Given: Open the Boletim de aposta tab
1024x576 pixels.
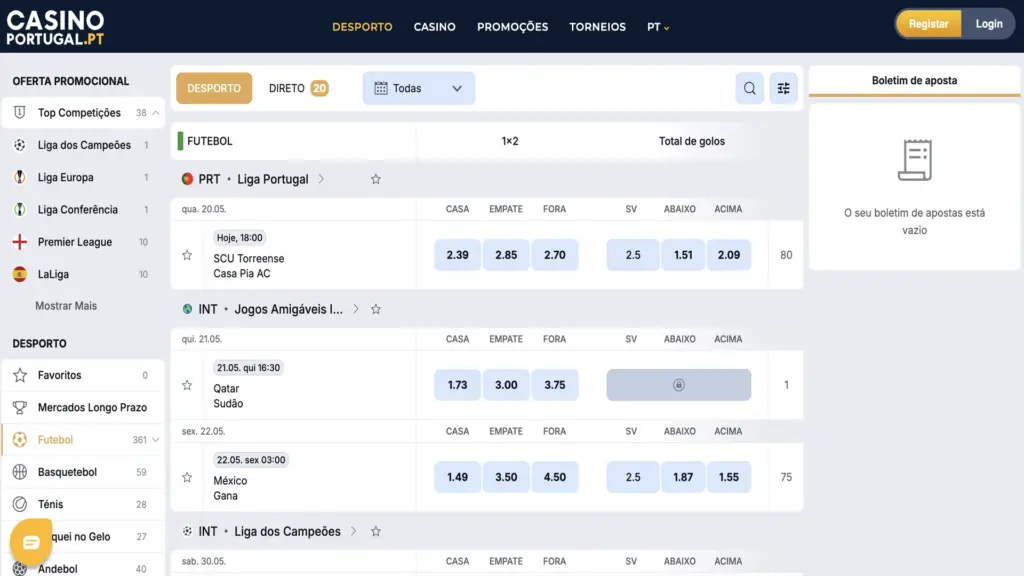Looking at the screenshot, I should pyautogui.click(x=914, y=81).
